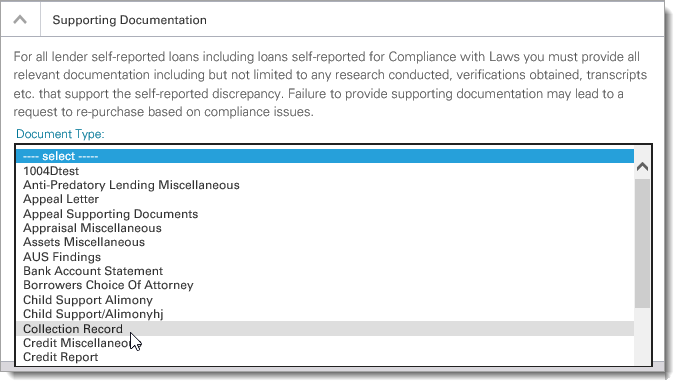Choose Appeal Supporting Documents option
The image size is (680, 387).
(x=325, y=214)
